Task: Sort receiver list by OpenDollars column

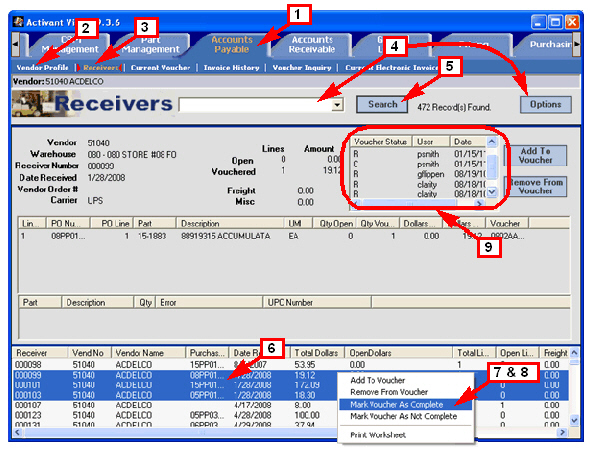Action: click(x=398, y=353)
